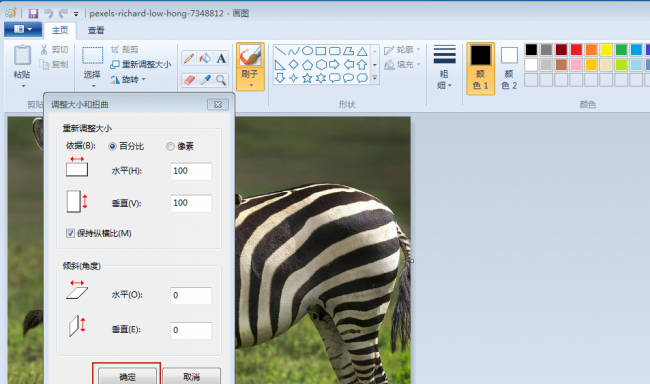Image resolution: width=650 pixels, height=384 pixels.
Task: Pick the Triangle shape
Action: [362, 51]
